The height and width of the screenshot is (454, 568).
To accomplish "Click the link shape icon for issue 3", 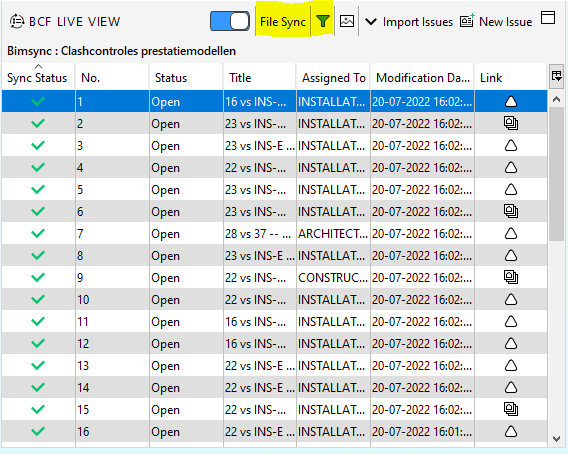I will [x=511, y=146].
